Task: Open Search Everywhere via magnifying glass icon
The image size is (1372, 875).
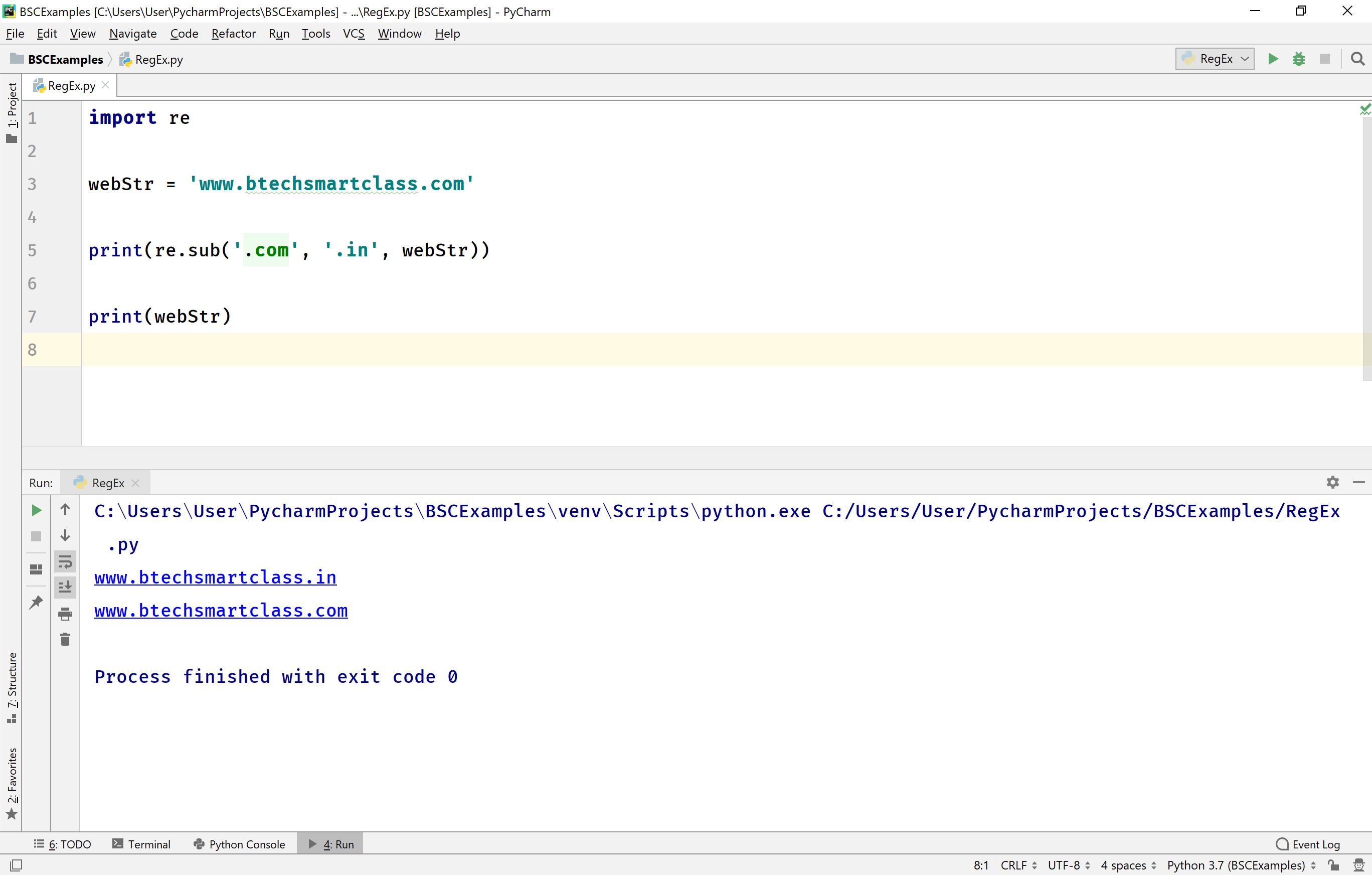Action: [1358, 59]
